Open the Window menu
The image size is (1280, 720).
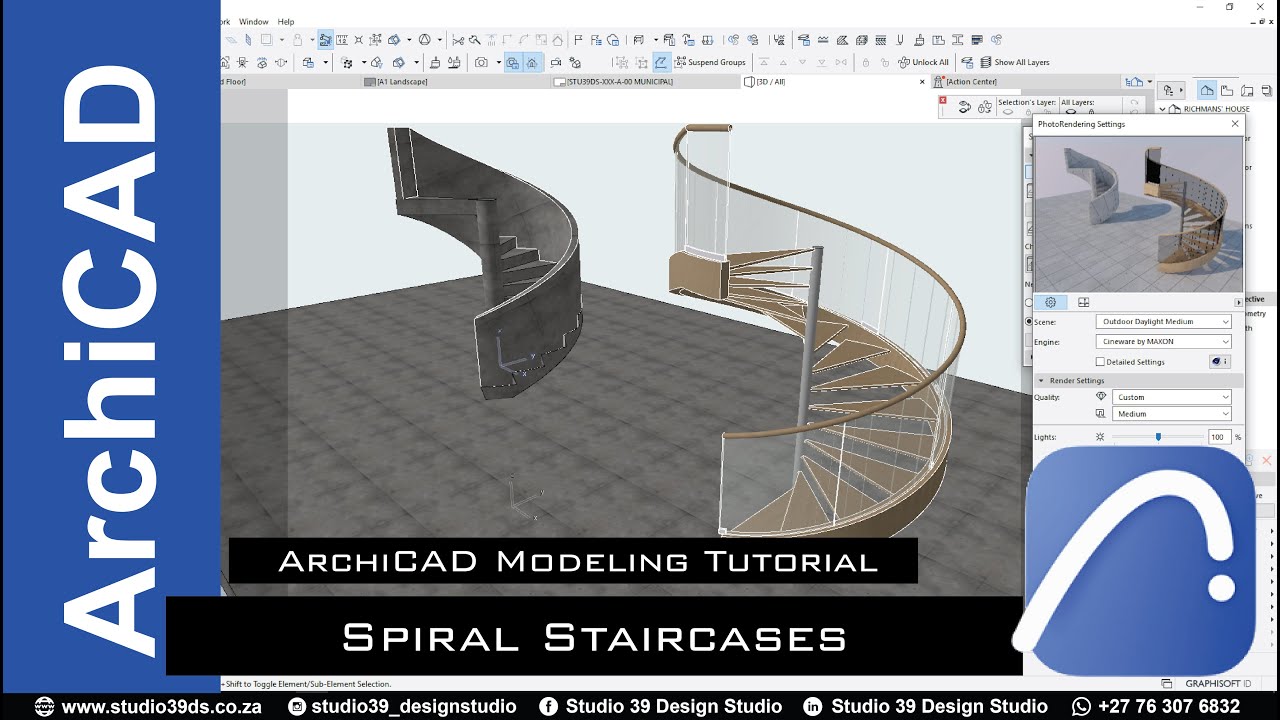pos(254,22)
